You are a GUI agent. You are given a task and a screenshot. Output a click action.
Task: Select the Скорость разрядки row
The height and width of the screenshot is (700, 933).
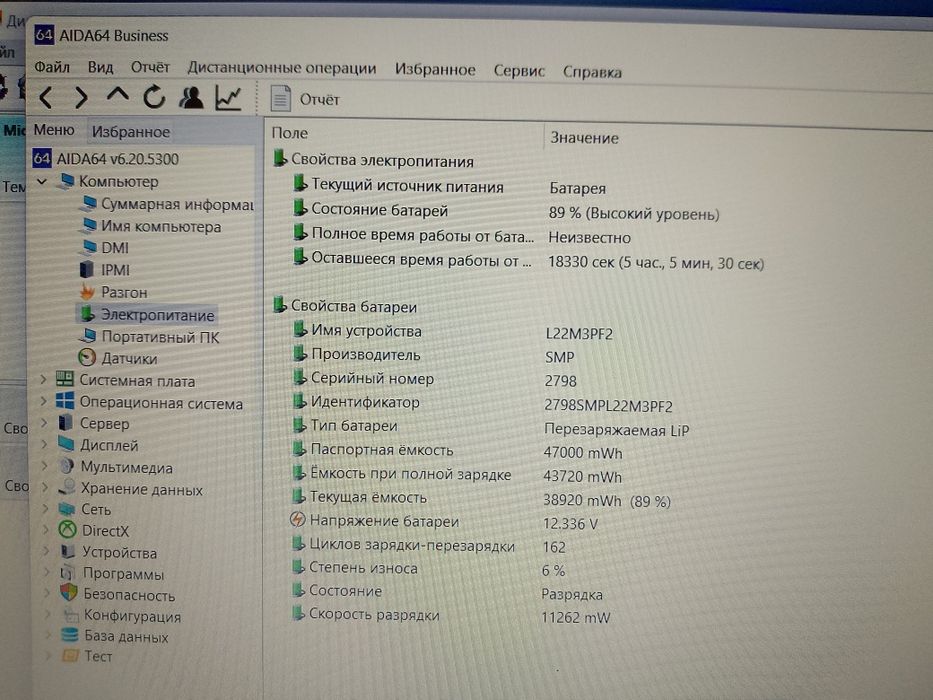[365, 614]
